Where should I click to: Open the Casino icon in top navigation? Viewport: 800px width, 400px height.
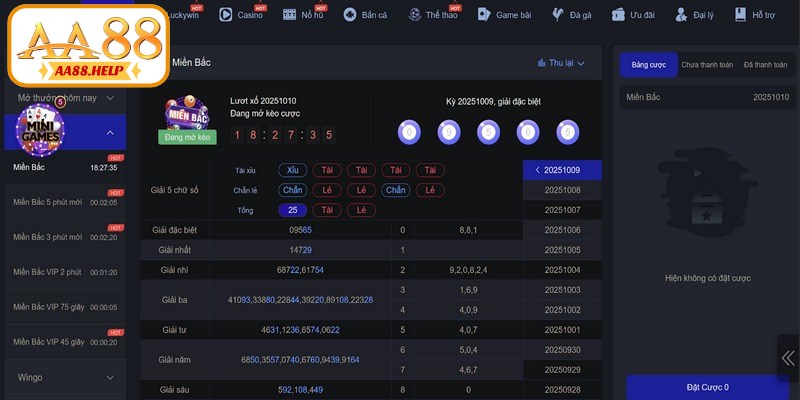pyautogui.click(x=226, y=15)
